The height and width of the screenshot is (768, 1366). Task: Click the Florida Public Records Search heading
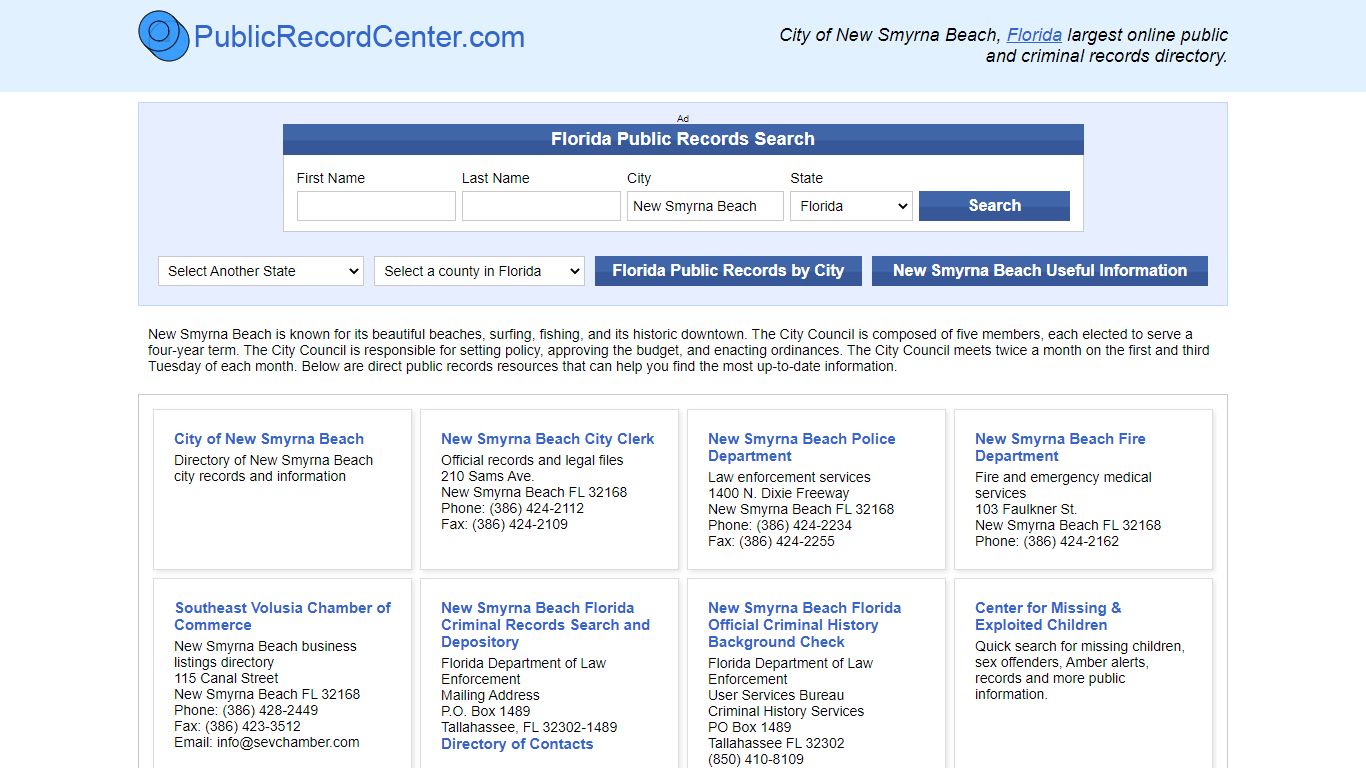[x=683, y=139]
